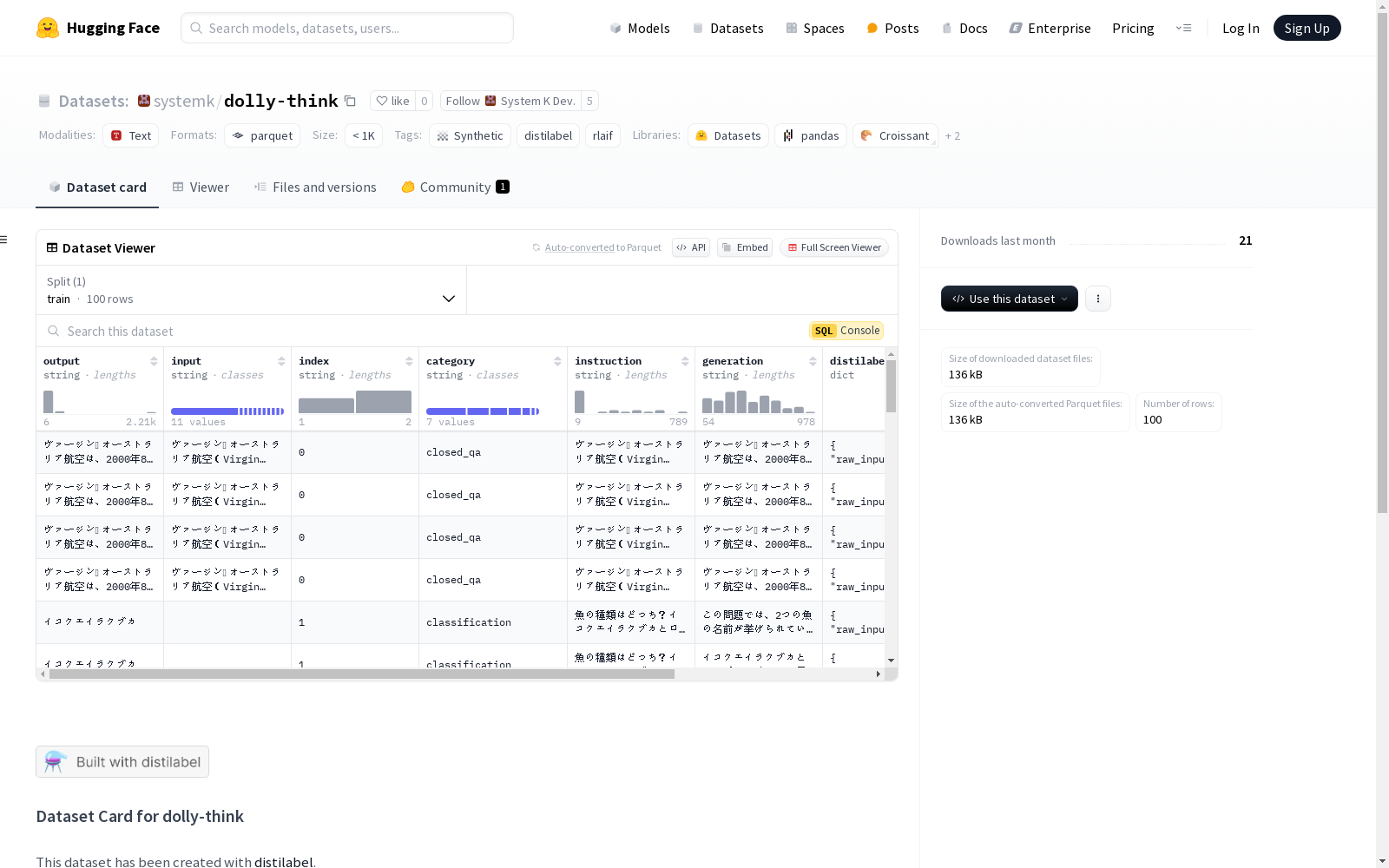The height and width of the screenshot is (868, 1389).
Task: Sort the output column
Action: (x=154, y=361)
